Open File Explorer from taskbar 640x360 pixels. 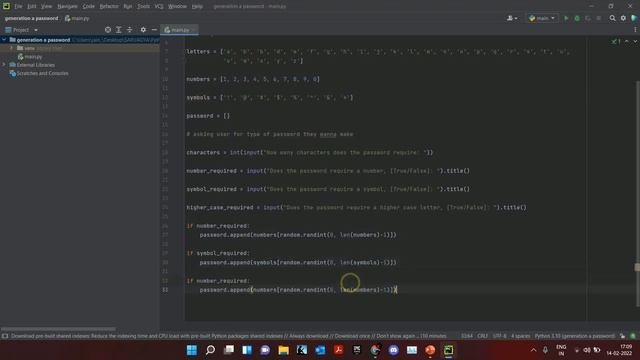284,350
